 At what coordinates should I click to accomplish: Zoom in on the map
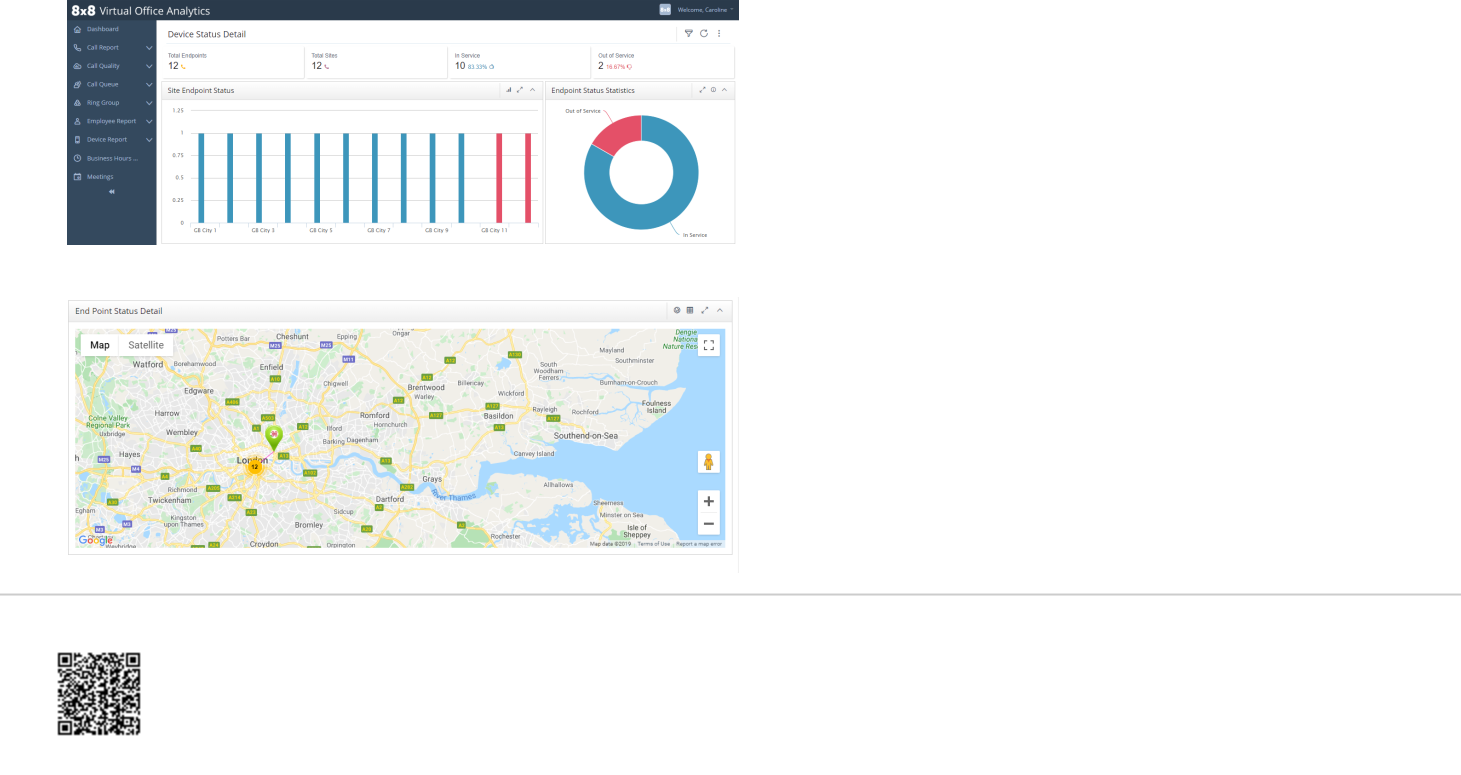pos(709,501)
